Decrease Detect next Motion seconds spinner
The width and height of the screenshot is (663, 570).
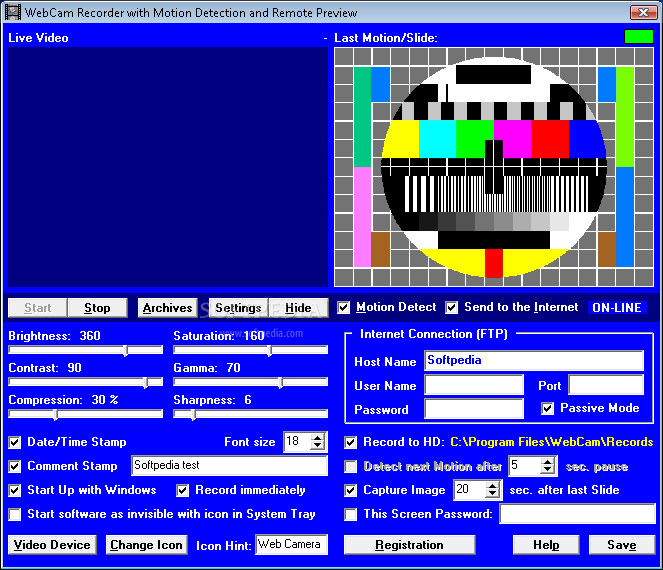[548, 470]
